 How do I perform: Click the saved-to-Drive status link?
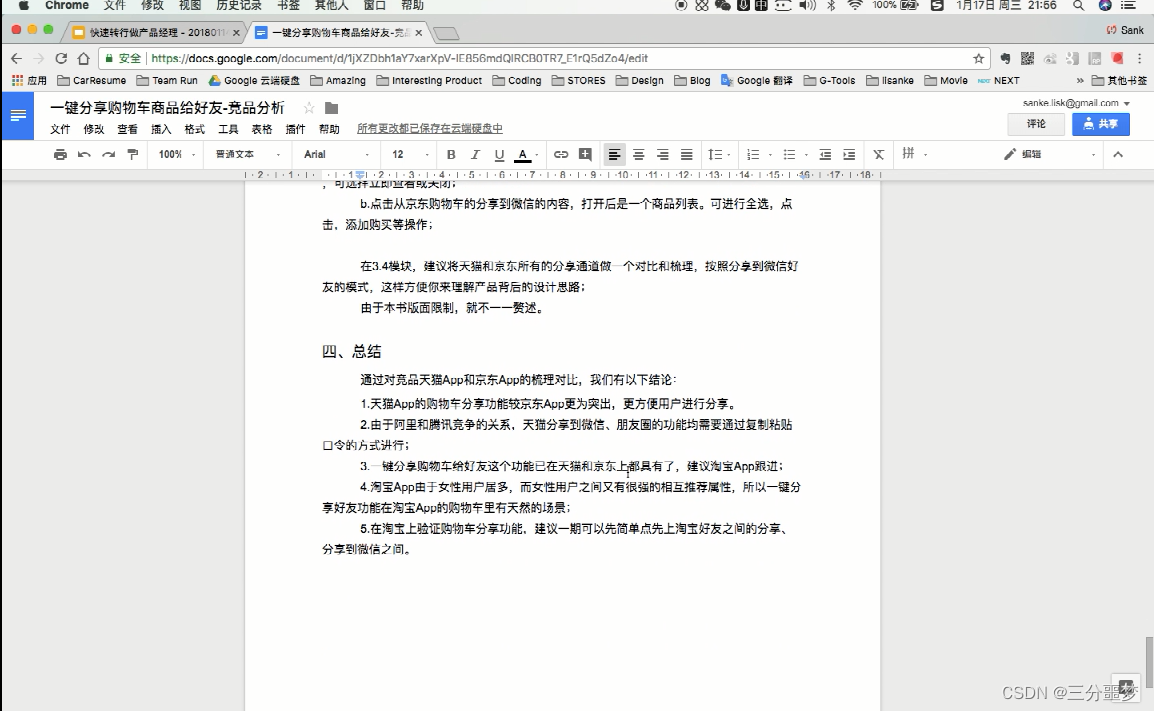(430, 129)
